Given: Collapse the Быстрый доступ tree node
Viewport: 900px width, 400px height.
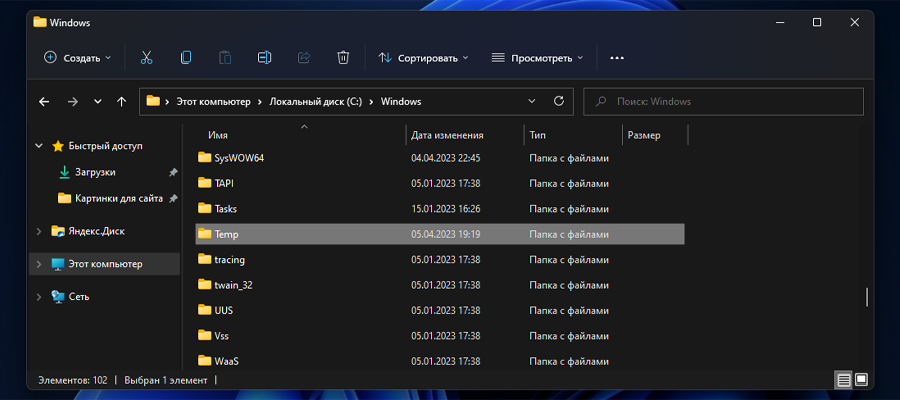Looking at the screenshot, I should (39, 146).
